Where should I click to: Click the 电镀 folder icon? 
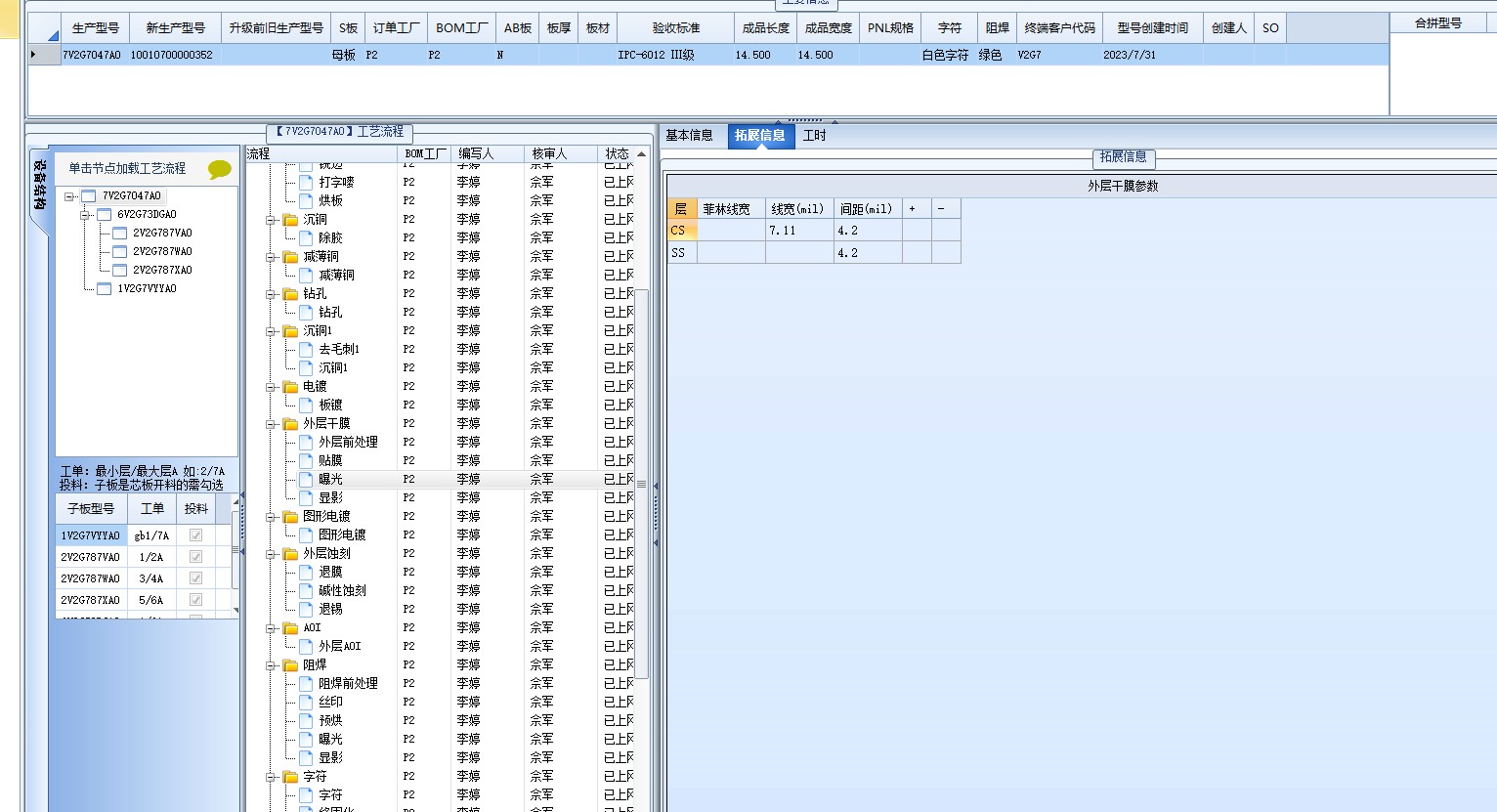tap(290, 387)
